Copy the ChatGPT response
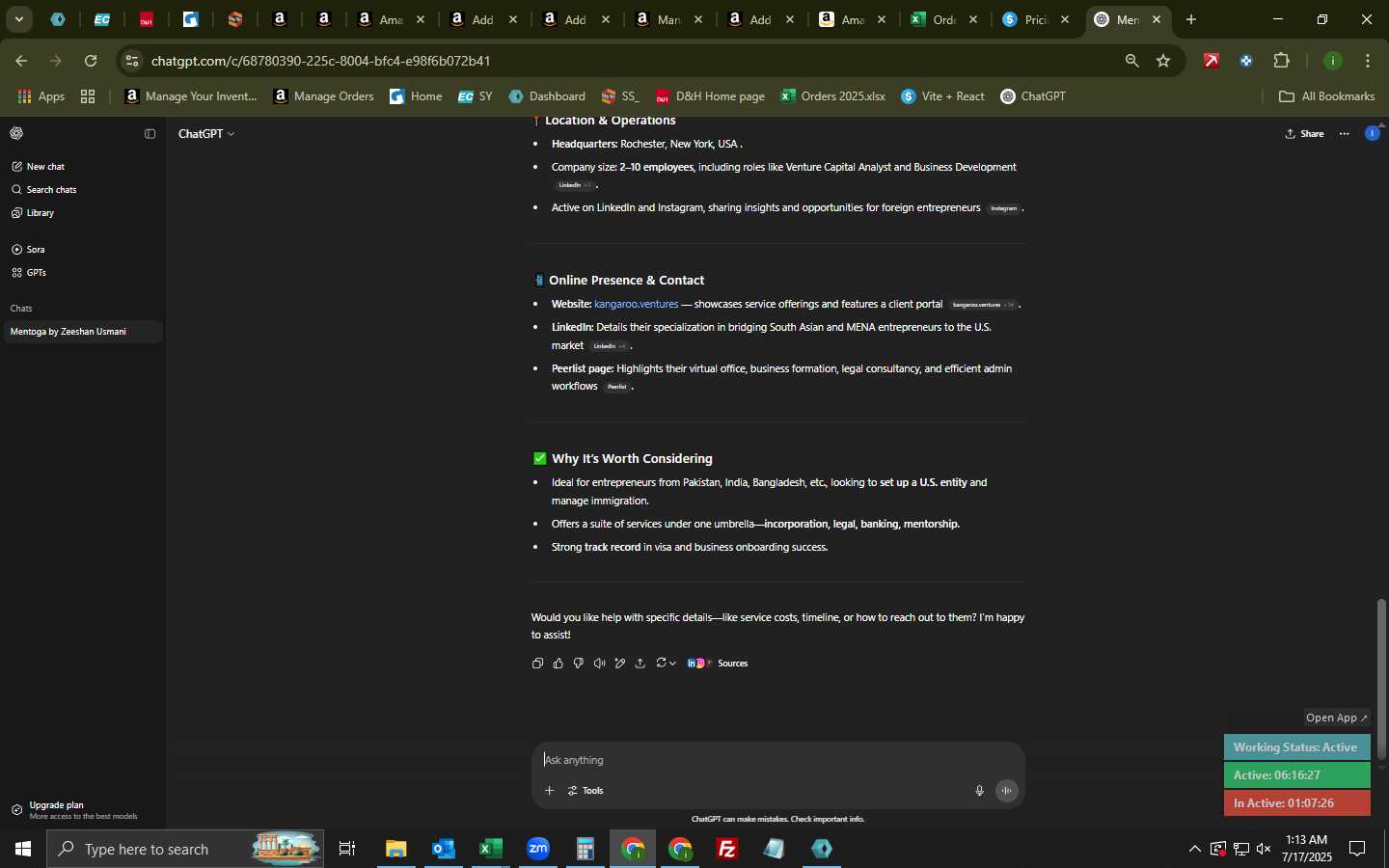The image size is (1389, 868). 538,664
